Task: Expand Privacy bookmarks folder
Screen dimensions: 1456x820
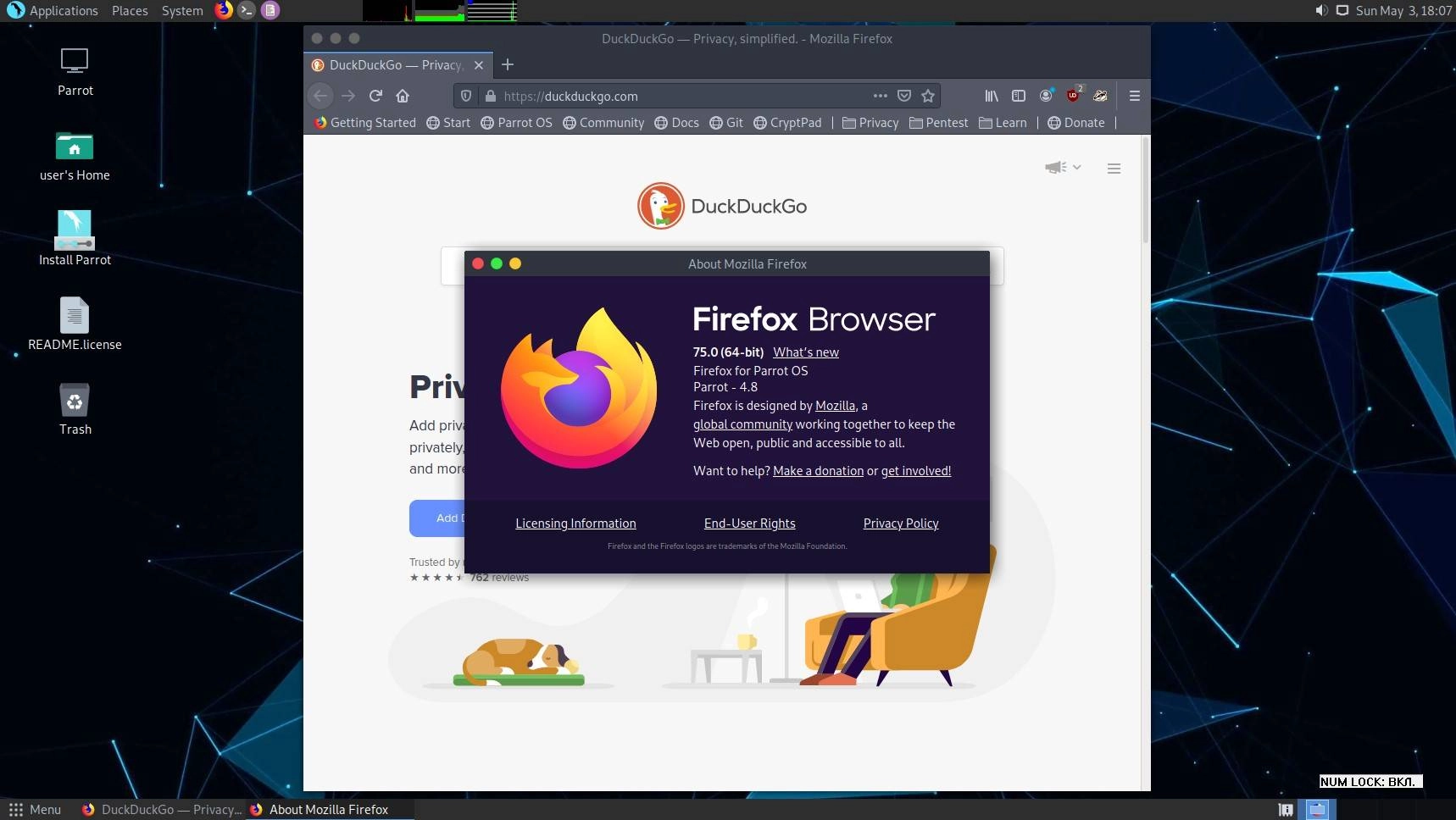Action: tap(870, 122)
